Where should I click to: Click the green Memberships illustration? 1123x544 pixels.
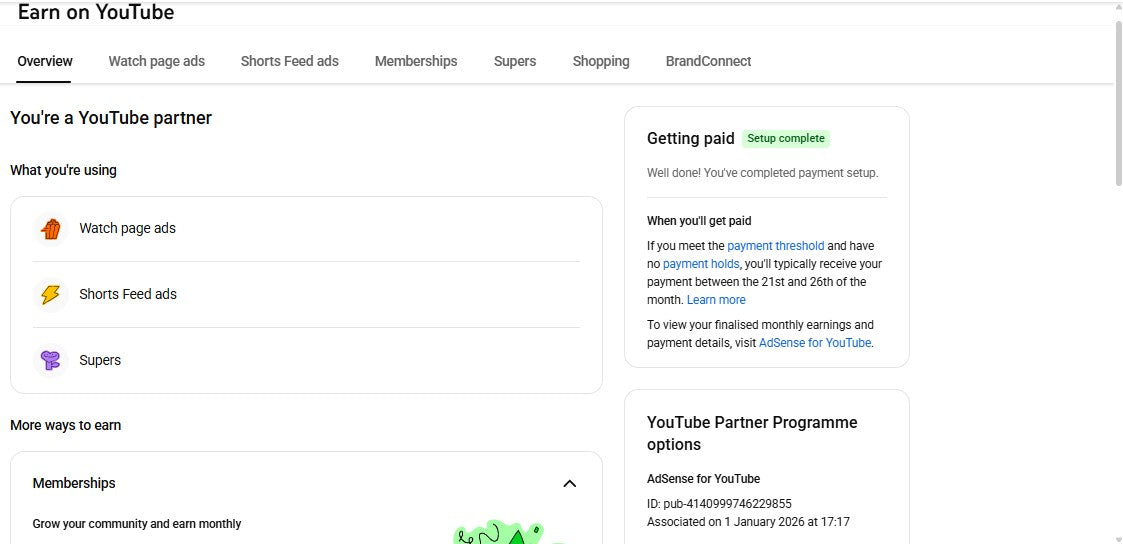(x=500, y=533)
